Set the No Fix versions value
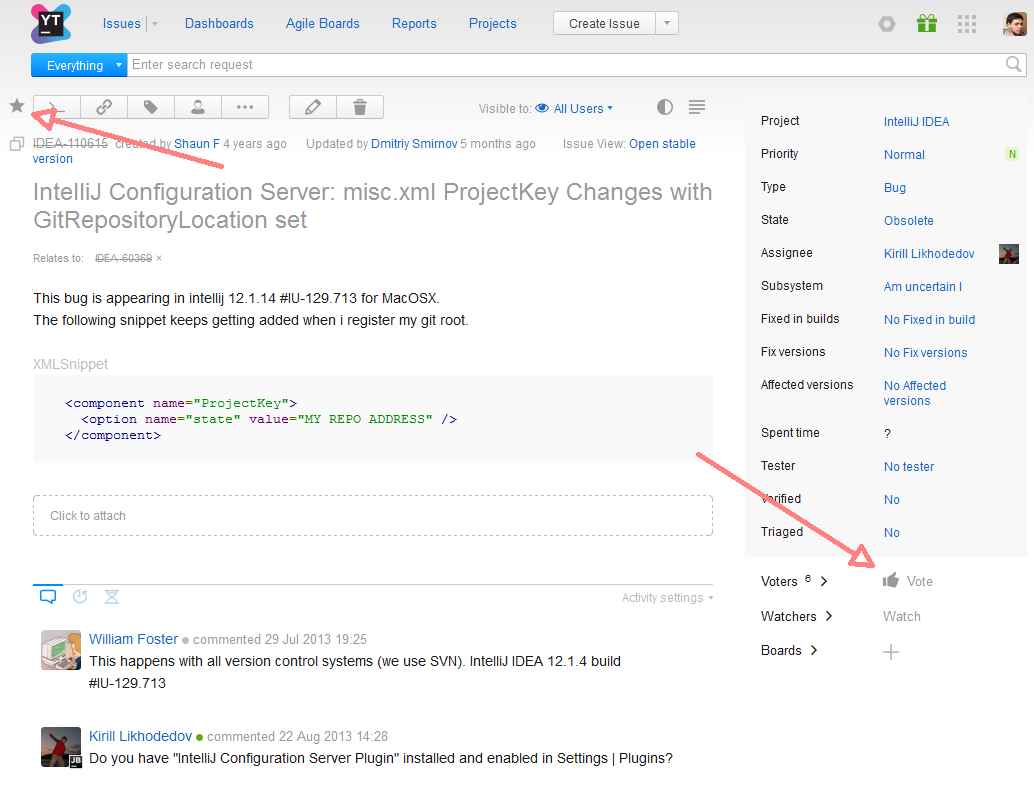The image size is (1034, 785). coord(925,353)
